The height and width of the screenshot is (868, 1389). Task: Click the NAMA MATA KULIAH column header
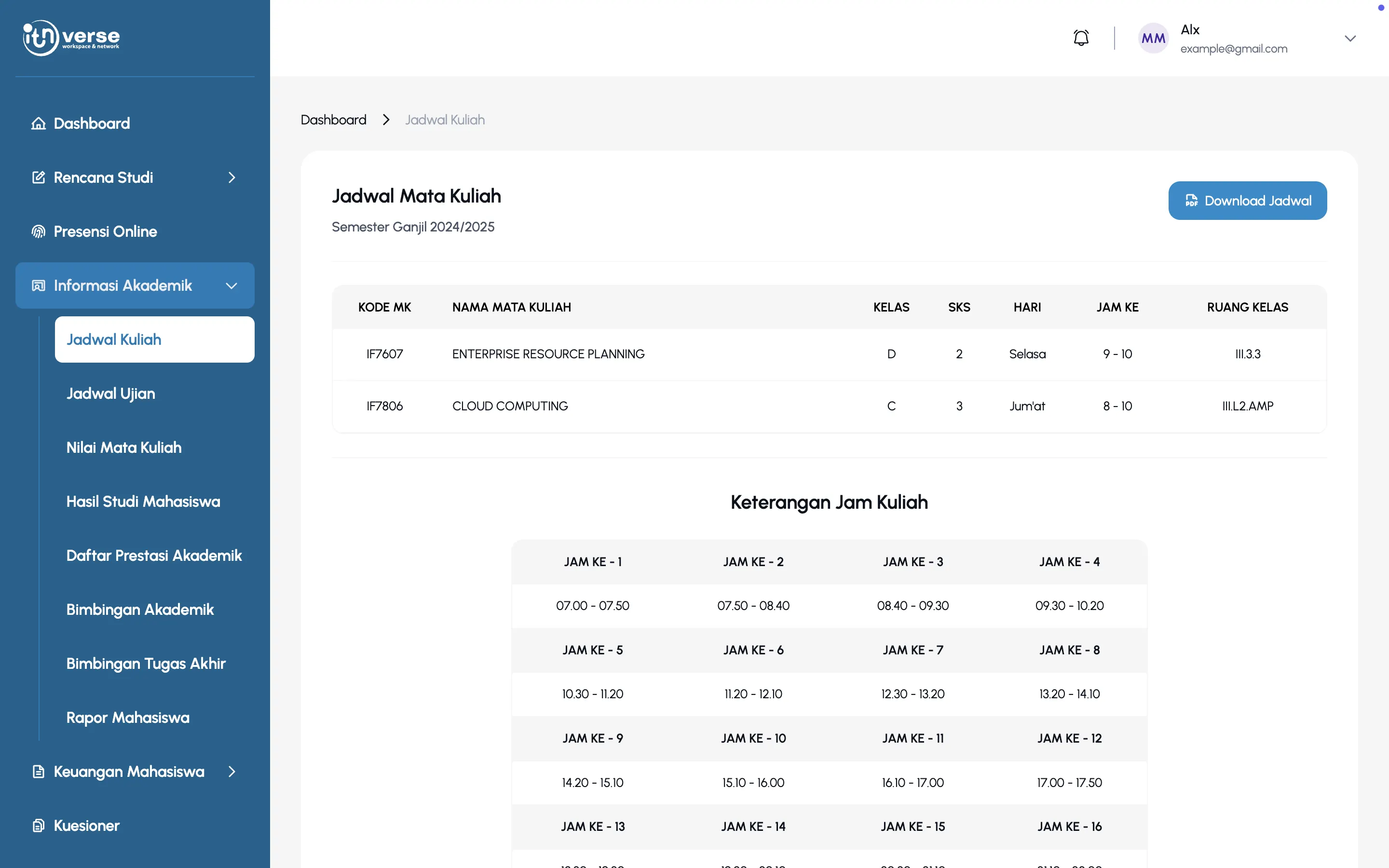tap(511, 307)
